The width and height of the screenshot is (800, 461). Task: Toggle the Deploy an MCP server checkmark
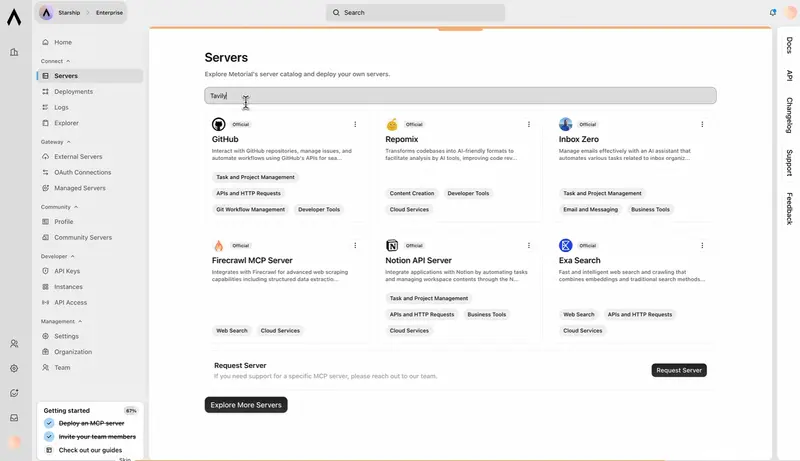click(49, 423)
